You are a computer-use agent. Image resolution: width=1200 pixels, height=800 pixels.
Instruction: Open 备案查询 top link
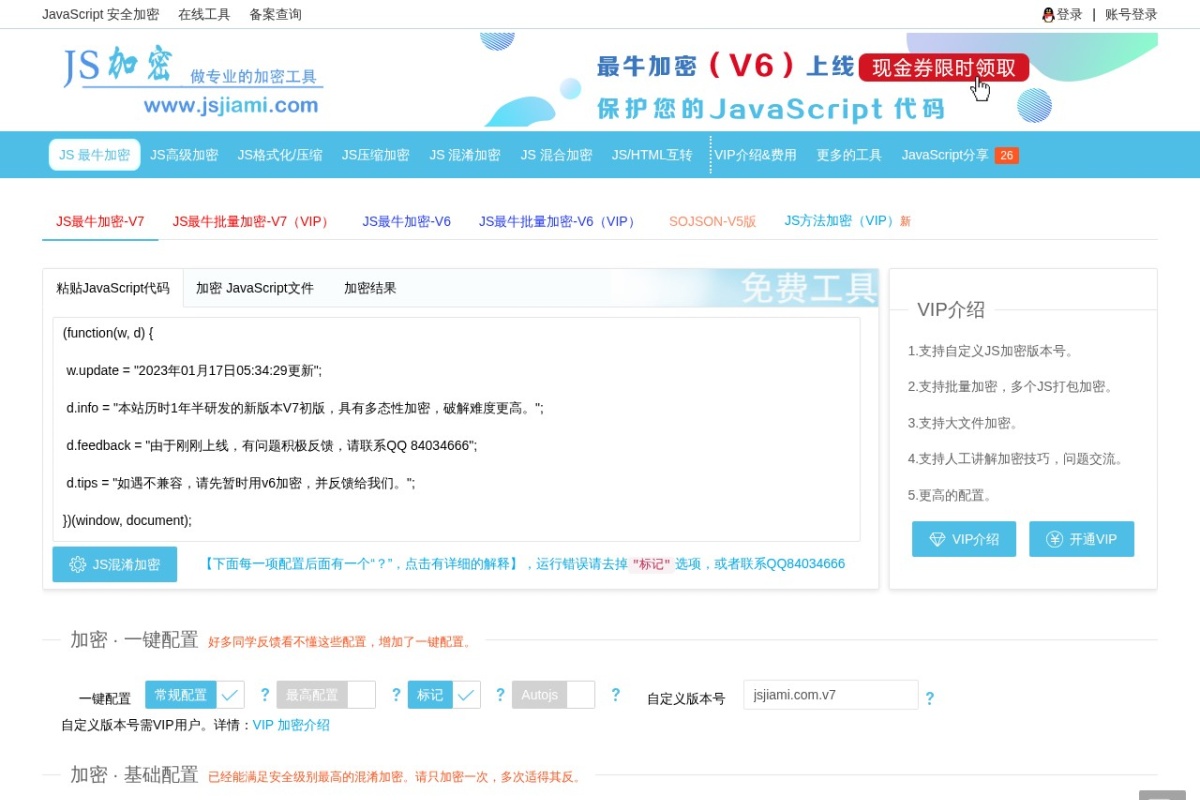[275, 15]
